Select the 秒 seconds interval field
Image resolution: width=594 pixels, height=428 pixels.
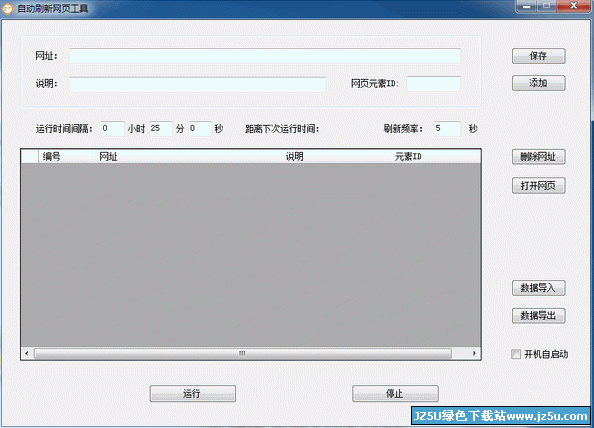[200, 129]
